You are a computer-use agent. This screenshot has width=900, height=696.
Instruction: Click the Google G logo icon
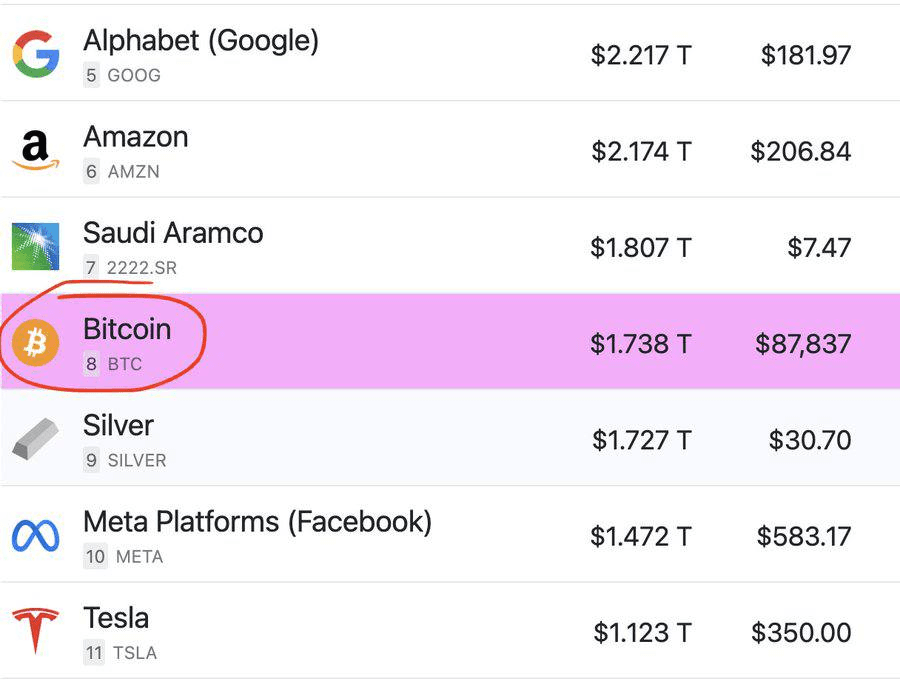[36, 54]
